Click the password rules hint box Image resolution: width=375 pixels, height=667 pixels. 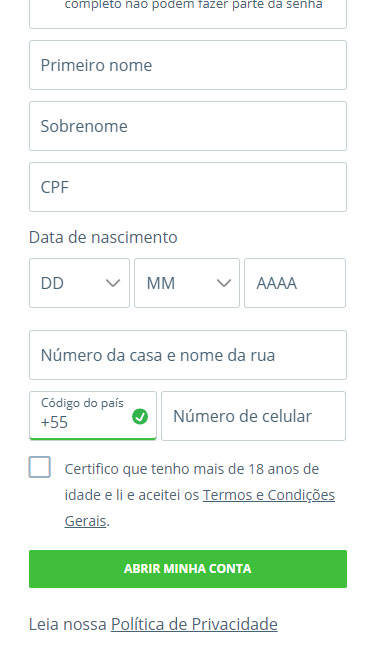pos(188,14)
